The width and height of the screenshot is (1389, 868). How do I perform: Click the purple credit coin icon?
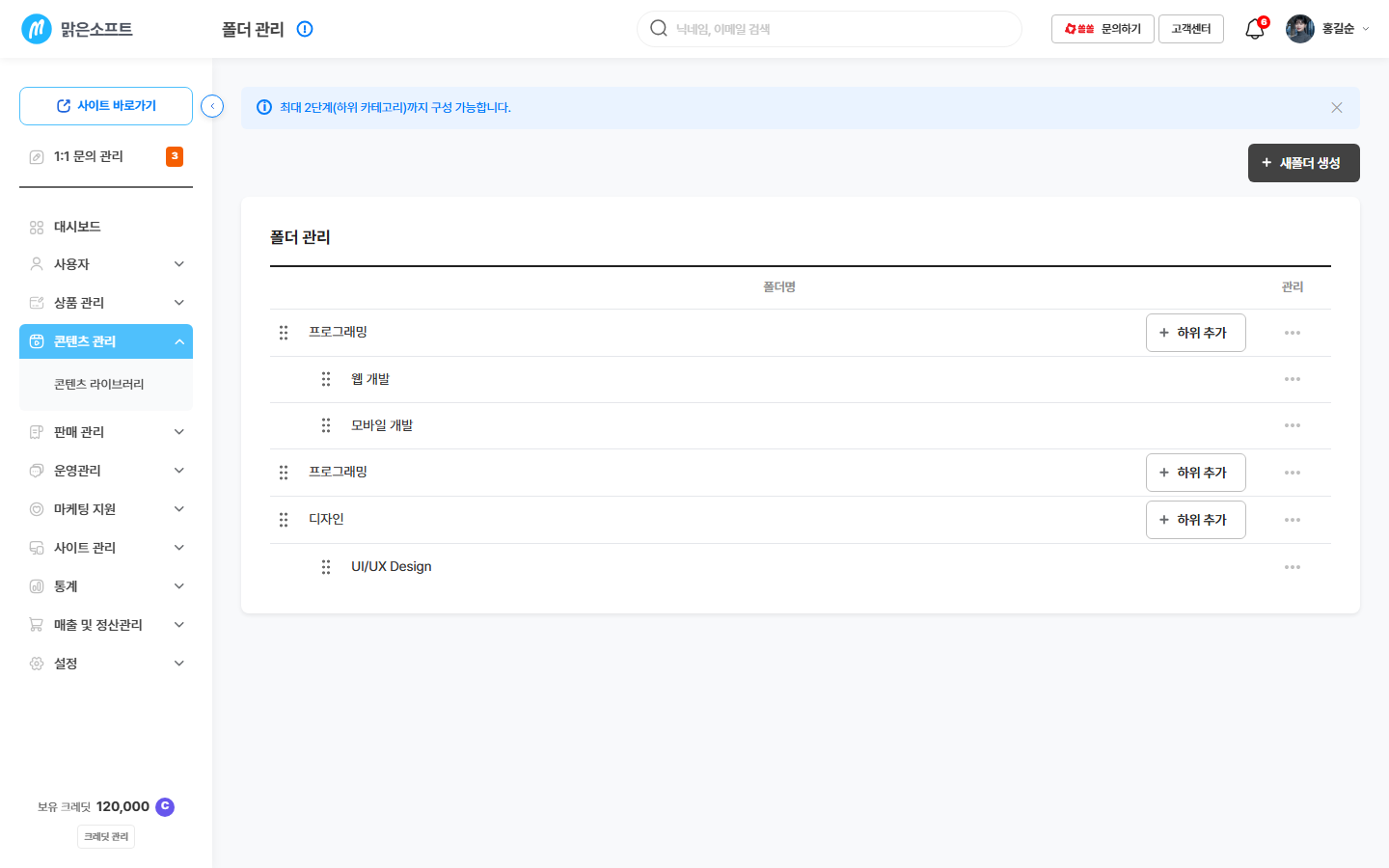tap(165, 806)
